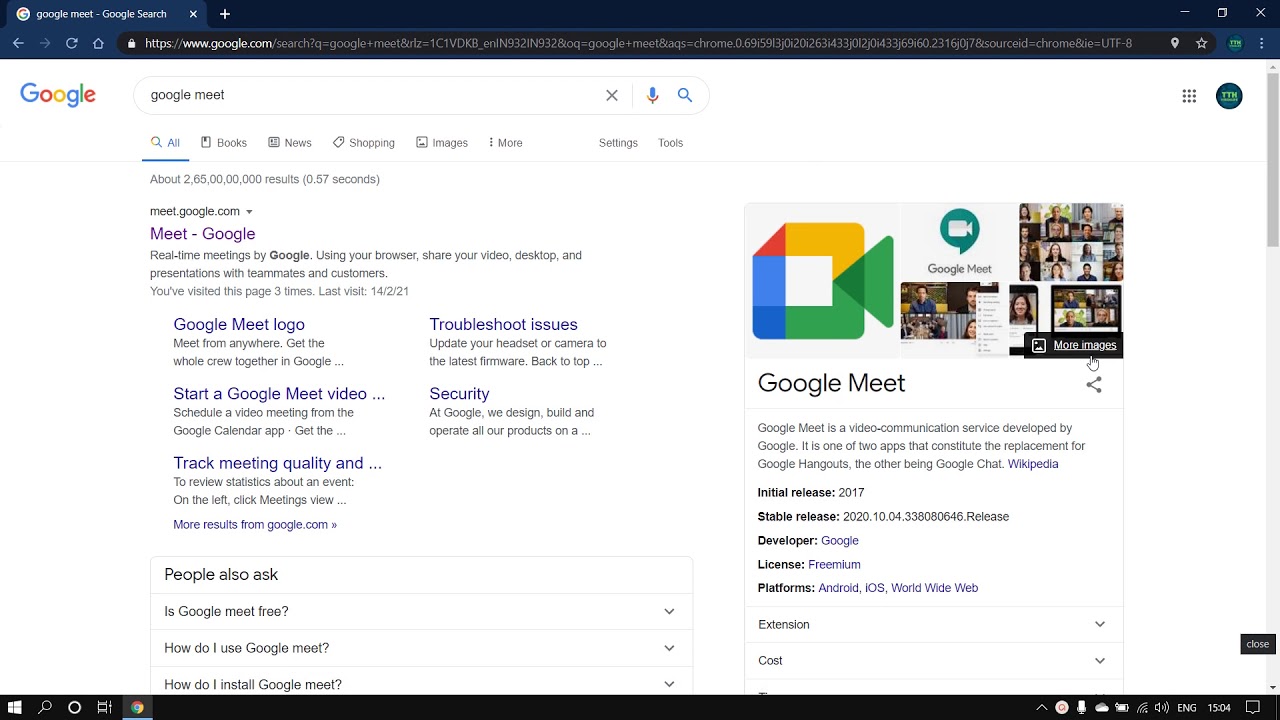
Task: Click the browser address bar URL
Action: click(x=638, y=43)
